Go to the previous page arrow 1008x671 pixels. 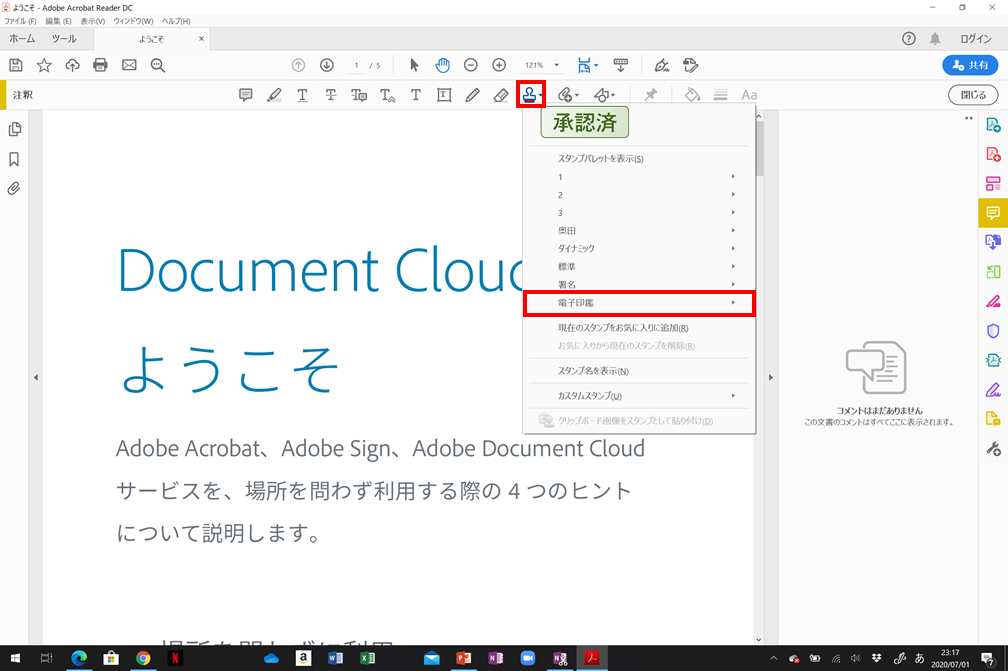298,65
